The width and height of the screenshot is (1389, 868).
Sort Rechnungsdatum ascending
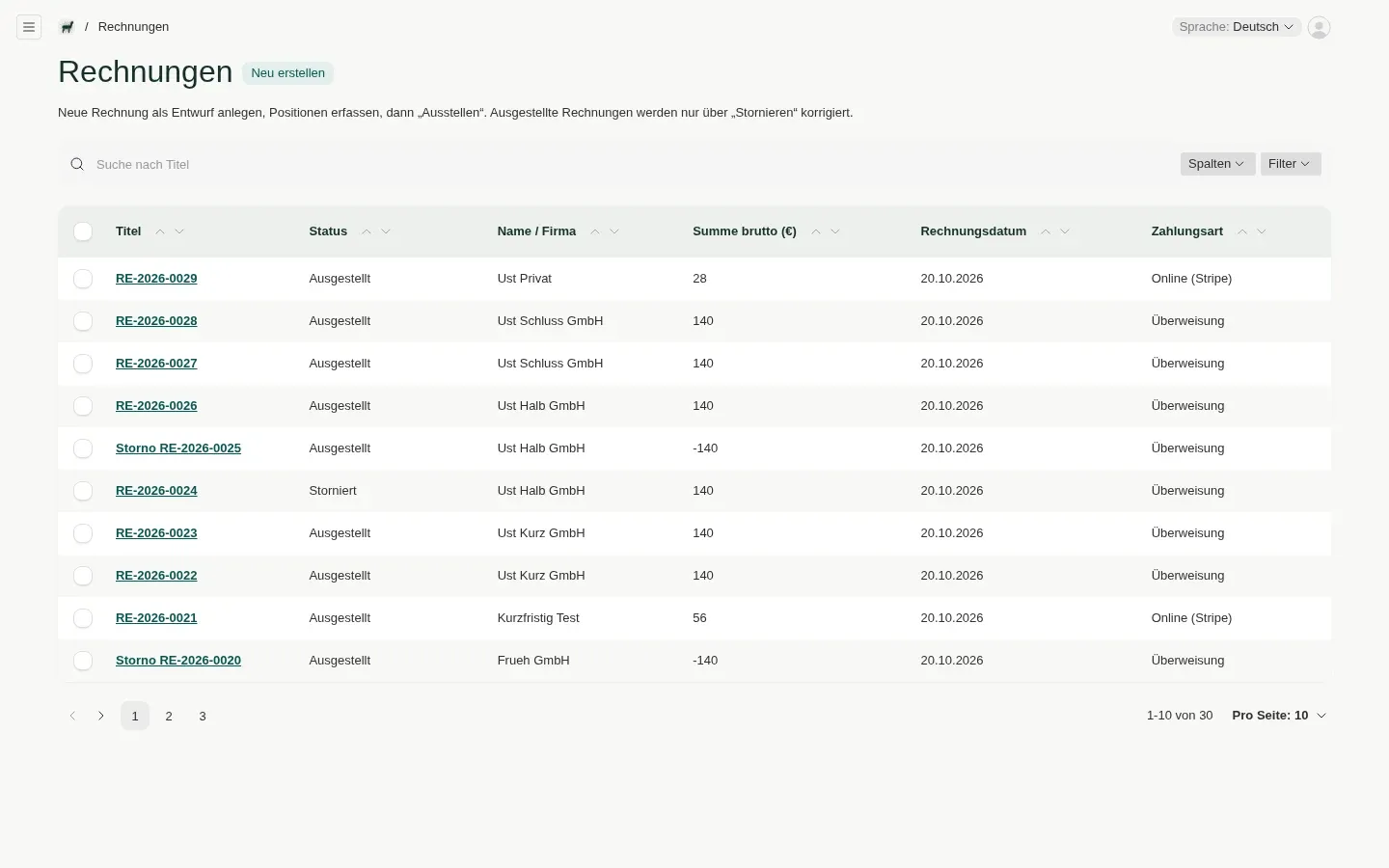pyautogui.click(x=1046, y=231)
